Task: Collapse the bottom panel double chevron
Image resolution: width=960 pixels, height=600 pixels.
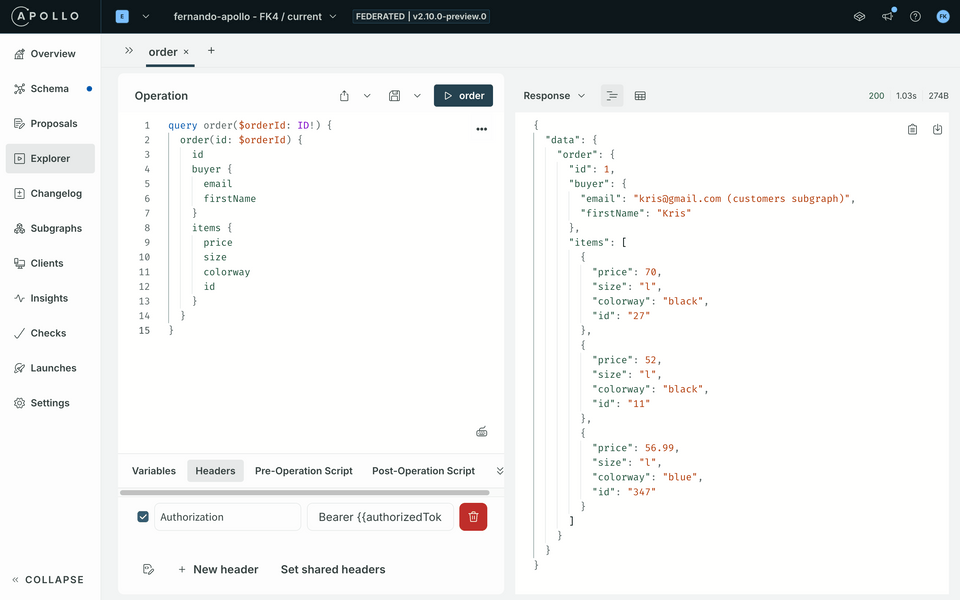Action: [x=500, y=471]
